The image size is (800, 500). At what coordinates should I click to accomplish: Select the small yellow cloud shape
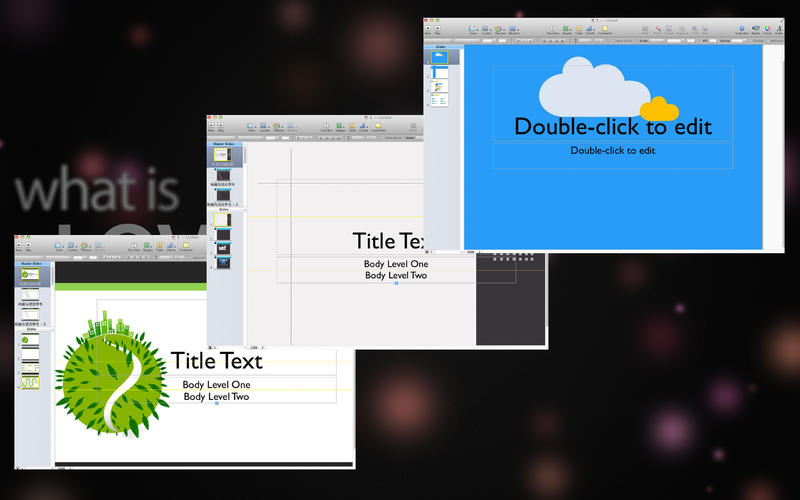[x=659, y=109]
